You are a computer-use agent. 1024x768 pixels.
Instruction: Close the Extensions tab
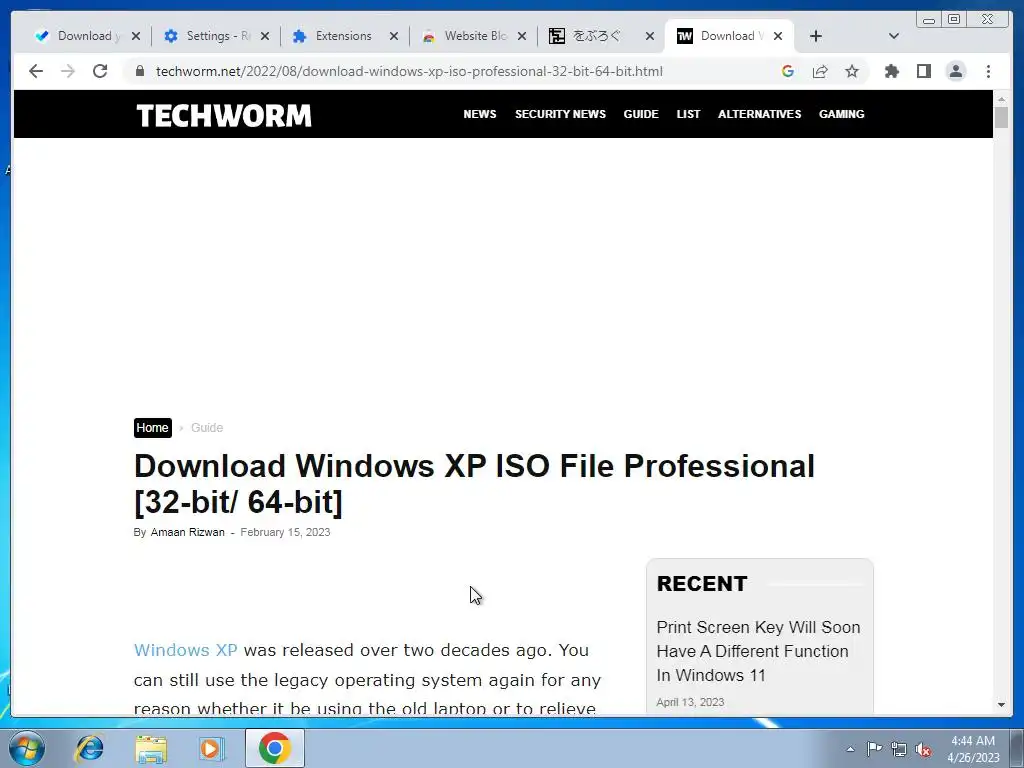click(x=394, y=37)
